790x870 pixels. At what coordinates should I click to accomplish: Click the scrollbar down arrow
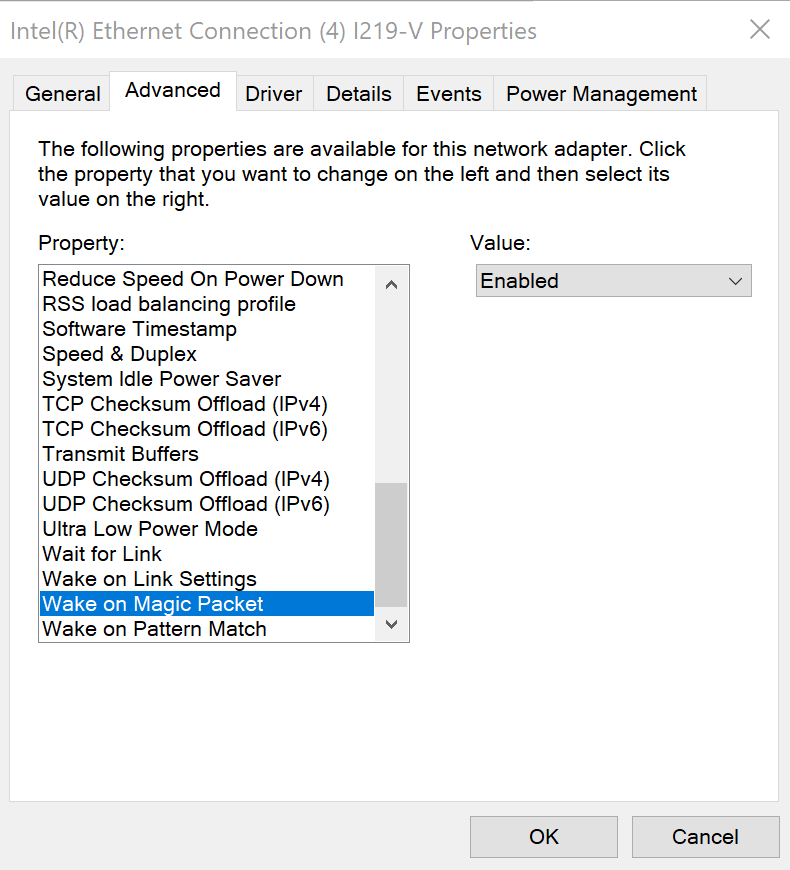pyautogui.click(x=391, y=624)
